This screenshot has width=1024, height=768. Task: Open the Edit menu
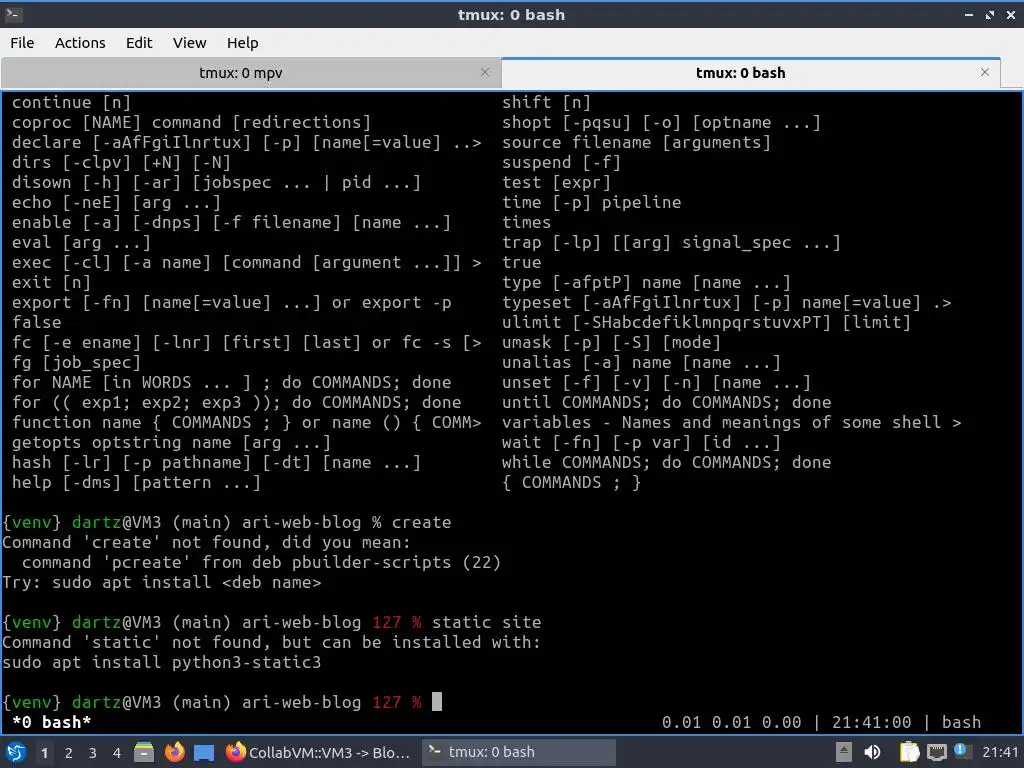tap(138, 43)
